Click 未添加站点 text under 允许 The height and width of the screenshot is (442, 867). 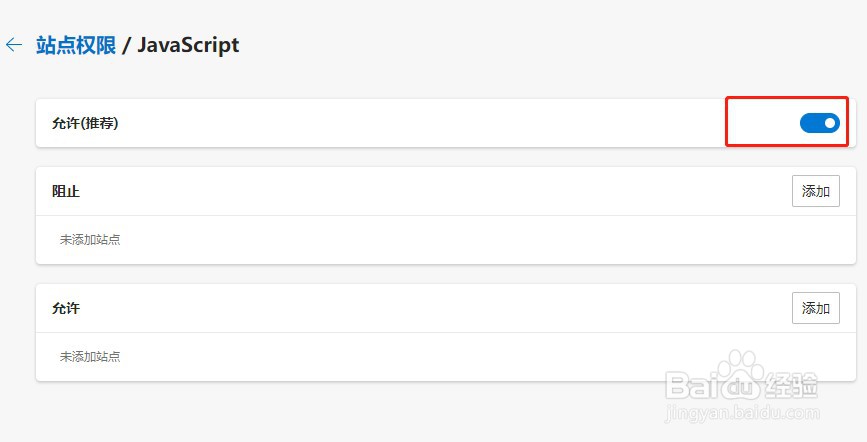[90, 356]
